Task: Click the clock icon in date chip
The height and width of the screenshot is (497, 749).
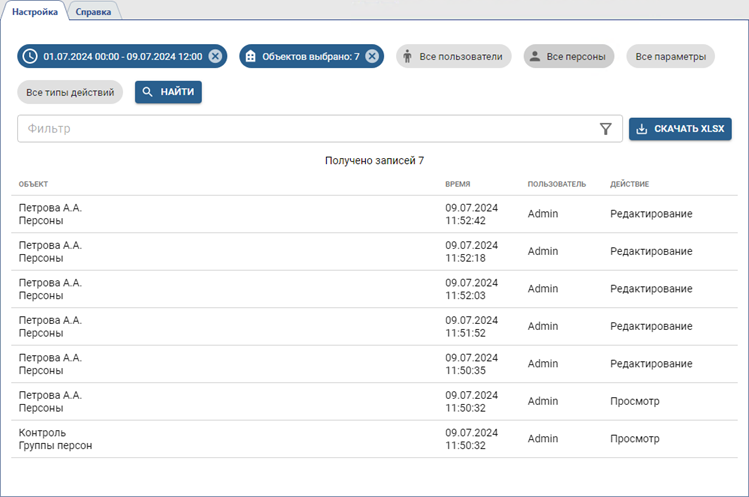Action: coord(30,56)
